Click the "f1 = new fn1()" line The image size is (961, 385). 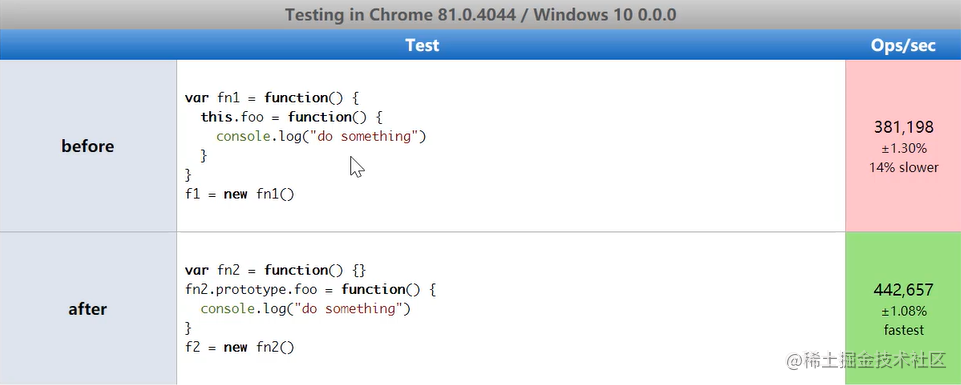point(240,194)
